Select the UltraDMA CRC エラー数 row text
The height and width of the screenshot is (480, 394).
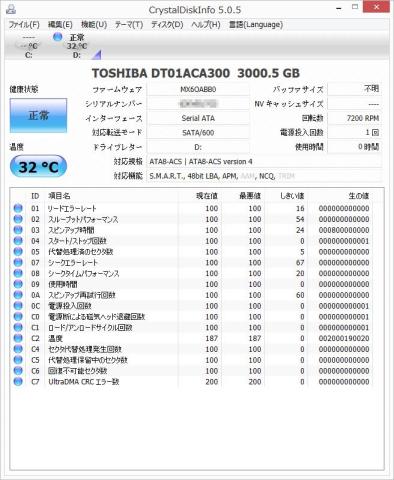click(84, 382)
